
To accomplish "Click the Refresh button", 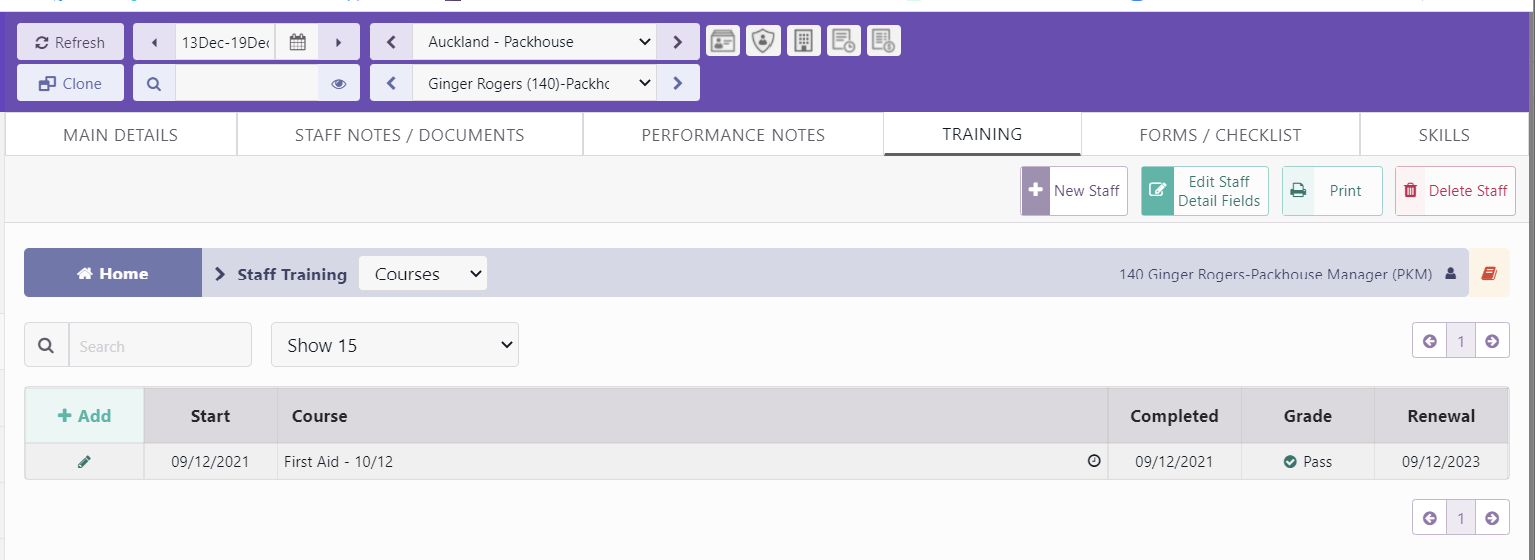I will pos(70,42).
